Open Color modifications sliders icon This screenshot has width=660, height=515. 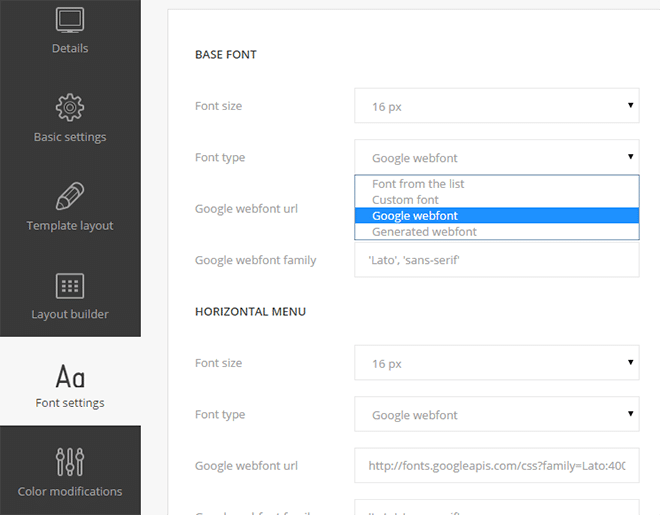70,461
